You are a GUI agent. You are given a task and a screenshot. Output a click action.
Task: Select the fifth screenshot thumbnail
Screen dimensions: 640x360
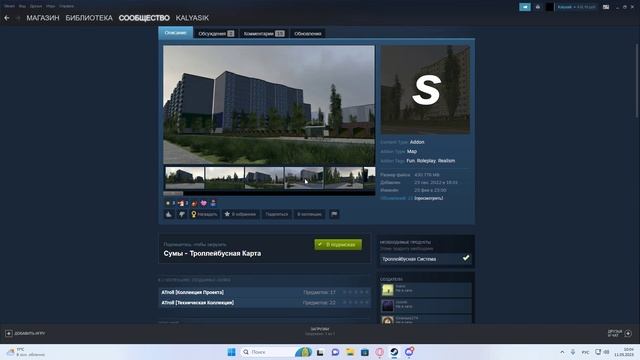point(343,178)
